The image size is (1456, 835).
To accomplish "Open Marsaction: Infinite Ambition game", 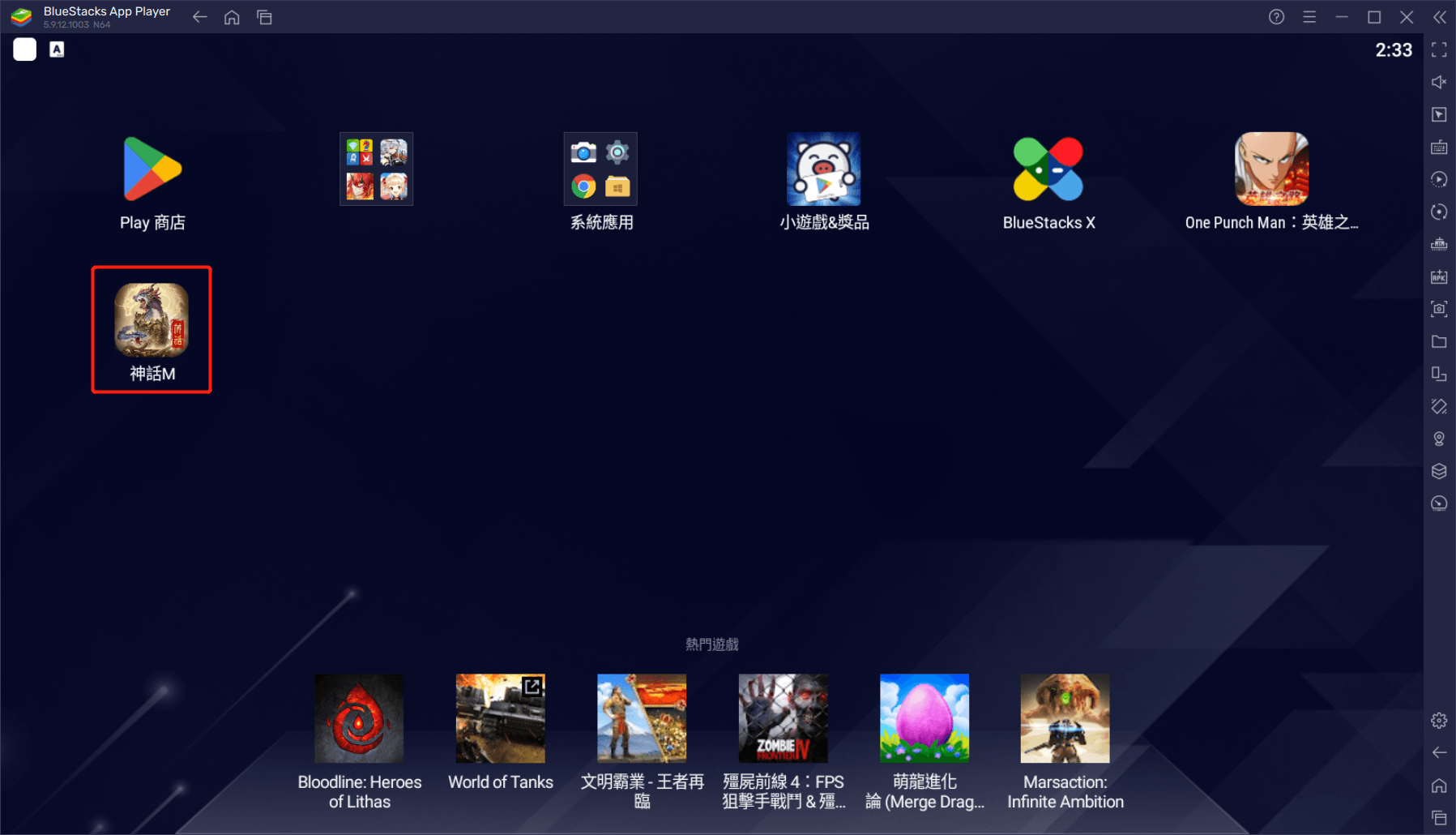I will [1065, 718].
